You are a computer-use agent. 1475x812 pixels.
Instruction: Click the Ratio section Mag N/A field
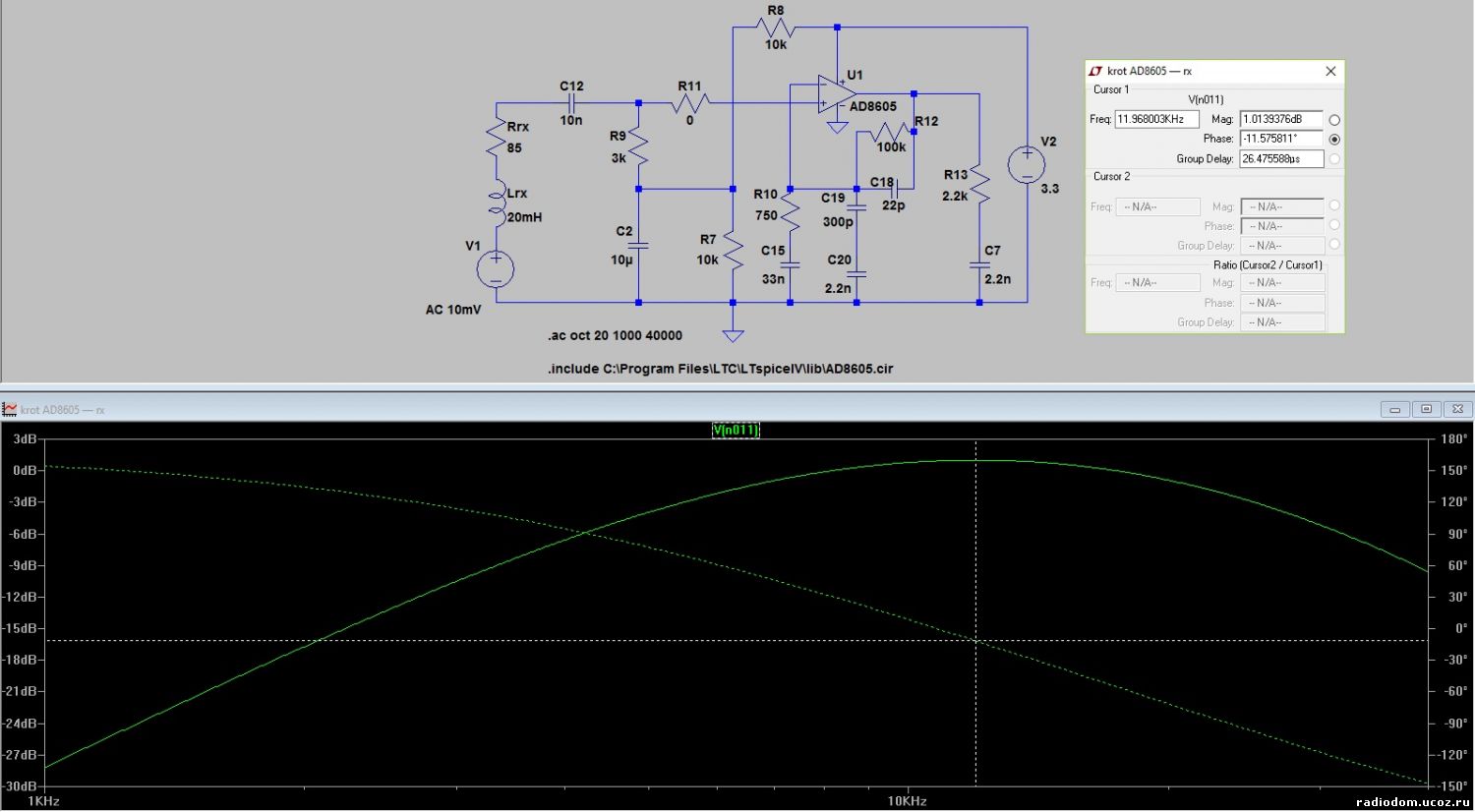(x=1282, y=282)
